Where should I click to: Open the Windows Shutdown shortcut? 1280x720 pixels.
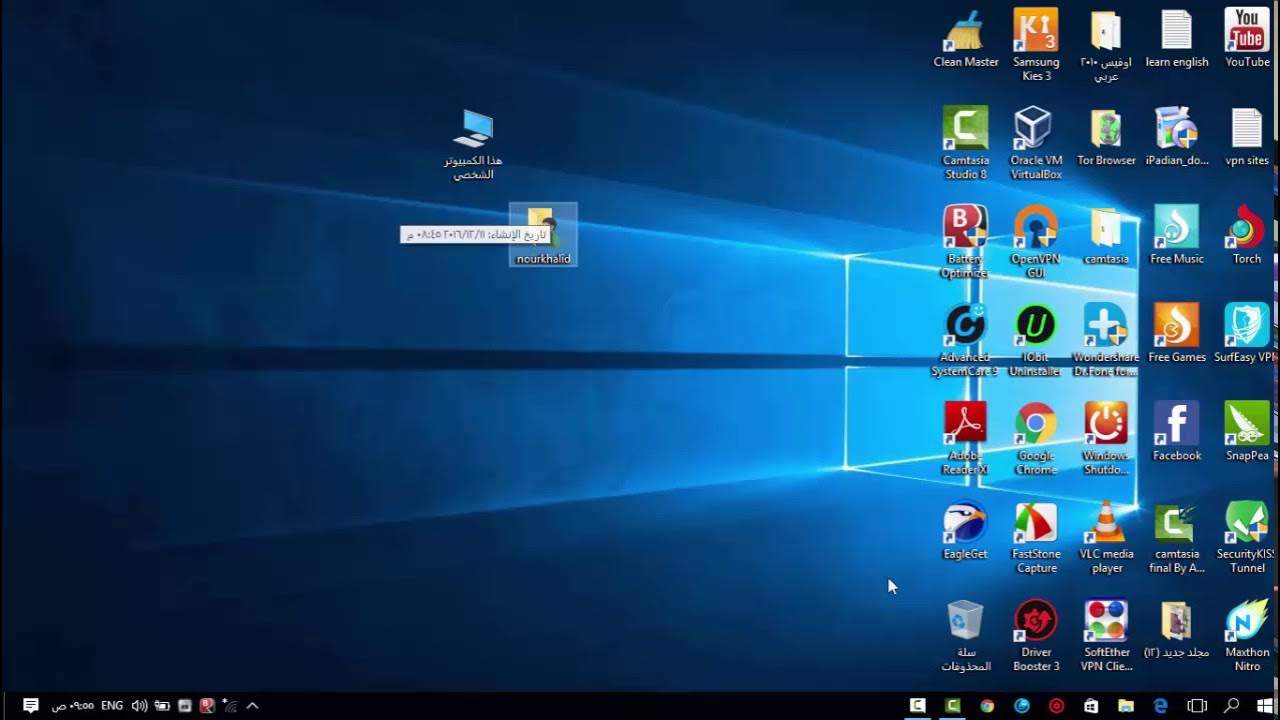point(1106,438)
